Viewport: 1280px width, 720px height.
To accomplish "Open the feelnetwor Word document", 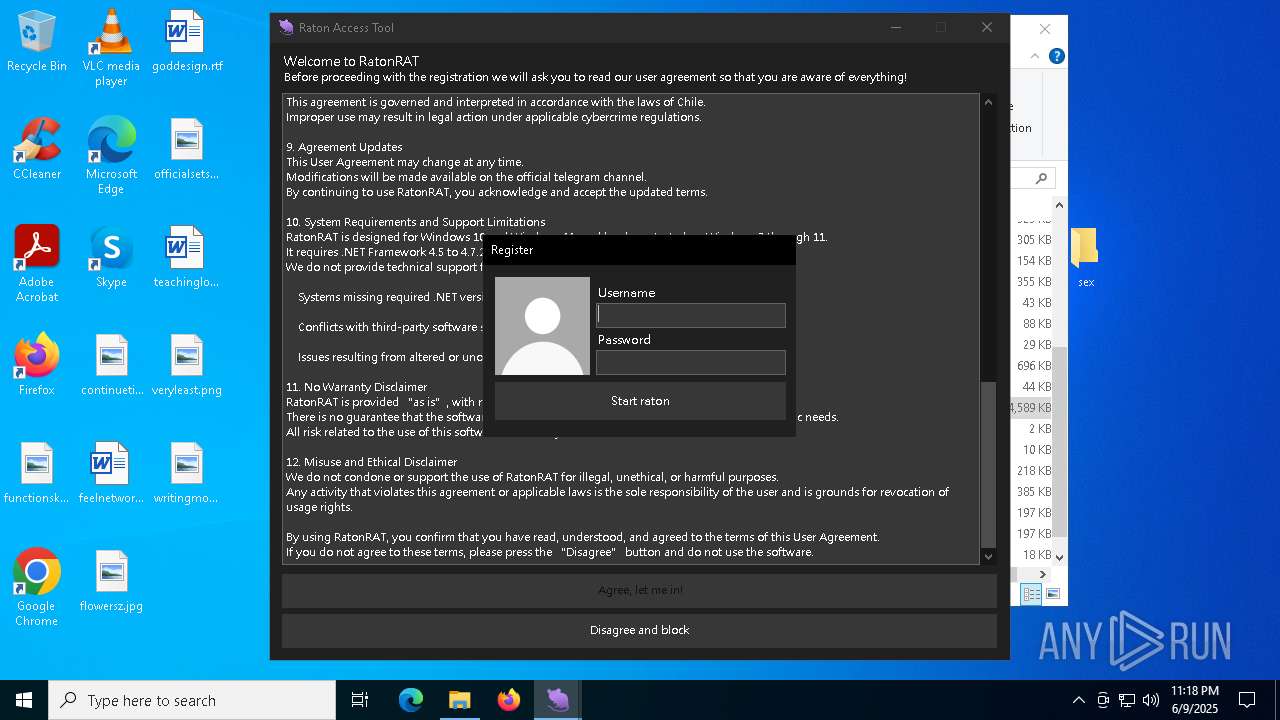I will click(111, 473).
